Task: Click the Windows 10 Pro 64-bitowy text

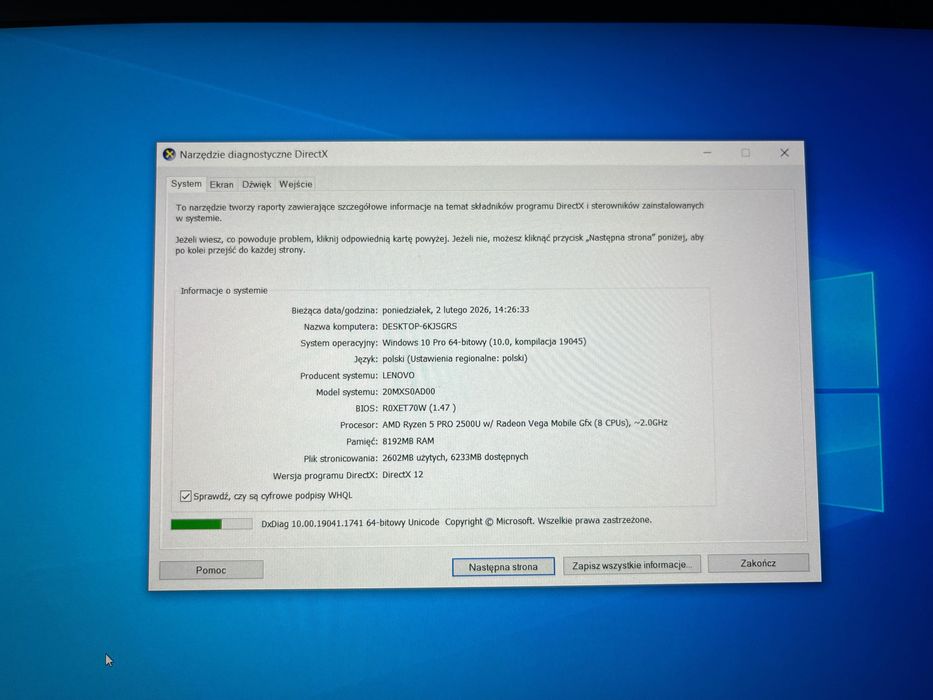Action: pos(434,342)
